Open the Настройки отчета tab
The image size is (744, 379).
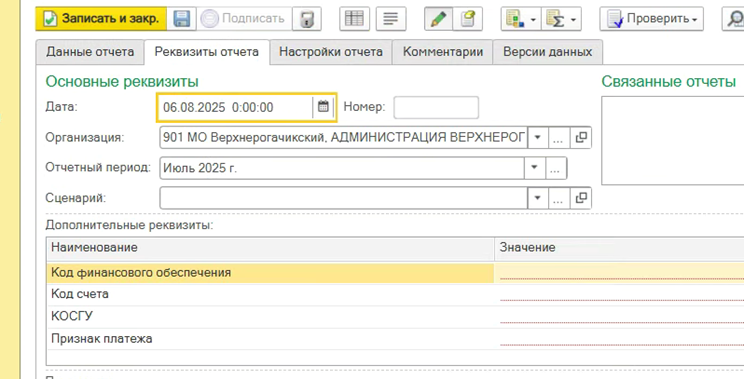click(x=331, y=52)
